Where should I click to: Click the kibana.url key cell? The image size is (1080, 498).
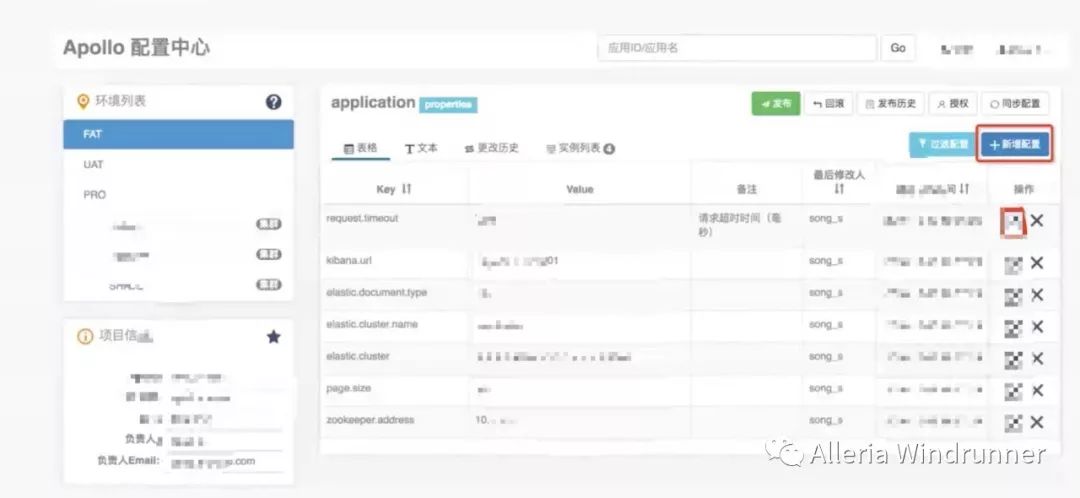point(349,260)
